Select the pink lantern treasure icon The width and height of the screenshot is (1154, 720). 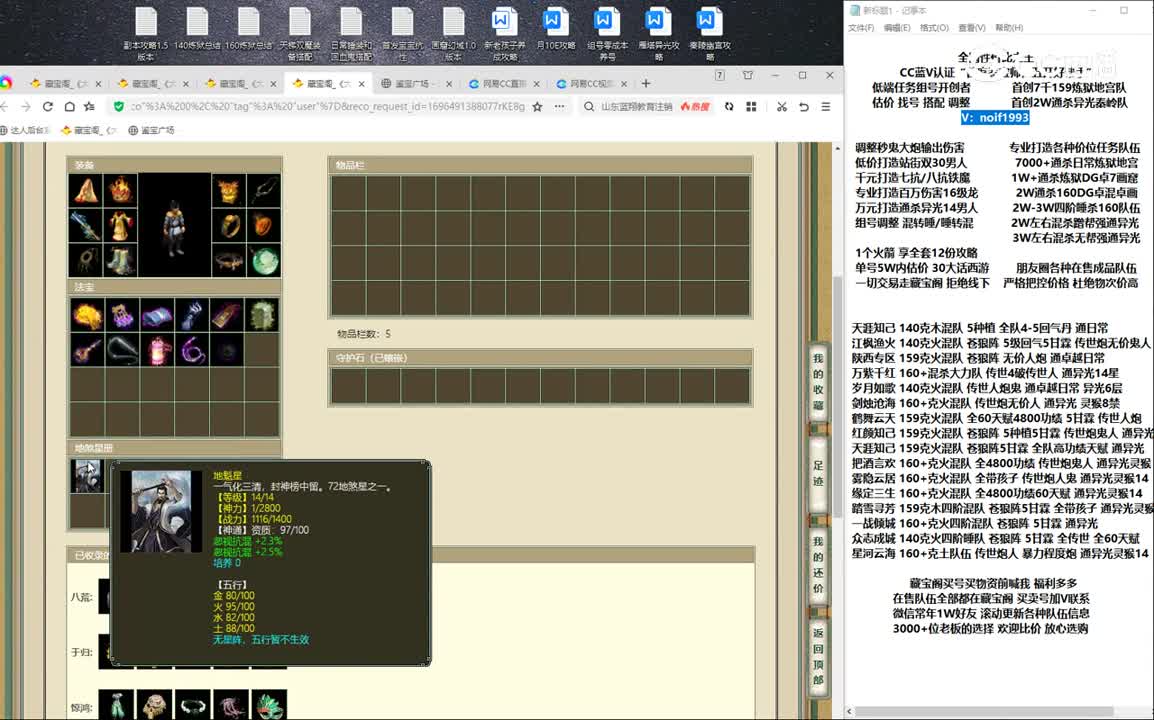point(157,350)
